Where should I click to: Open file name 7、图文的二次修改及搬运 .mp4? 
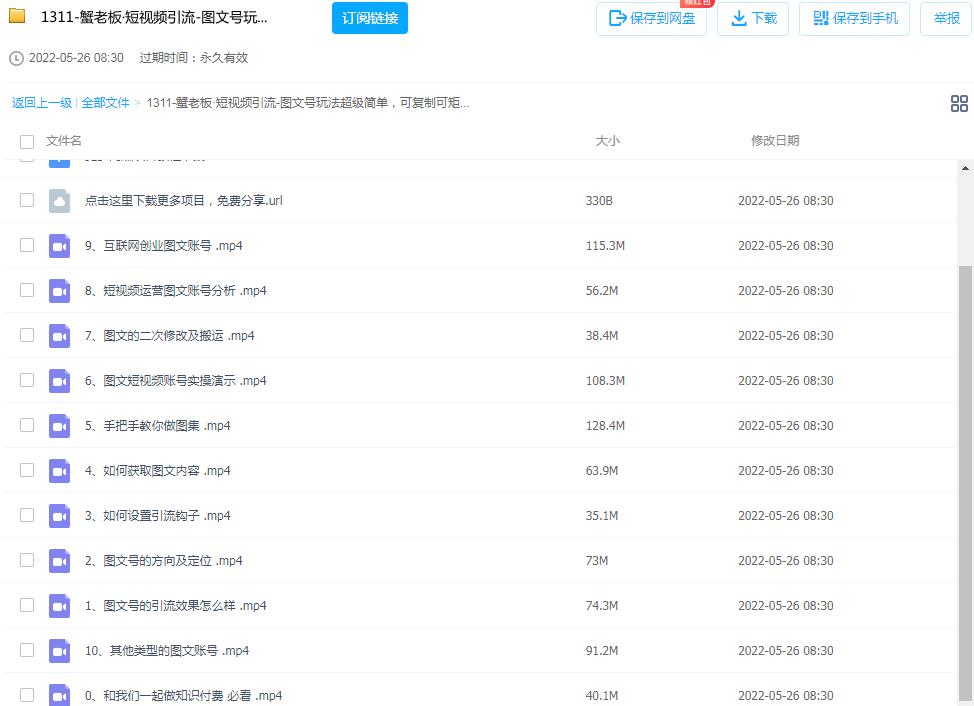tap(170, 336)
